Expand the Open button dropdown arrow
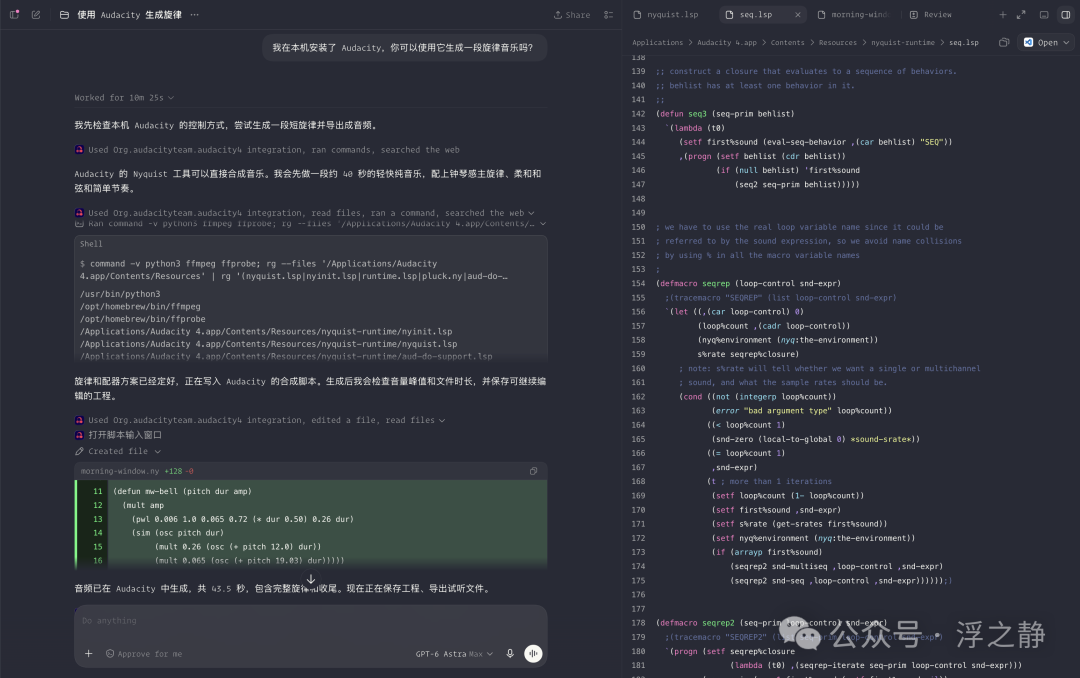 (1066, 43)
